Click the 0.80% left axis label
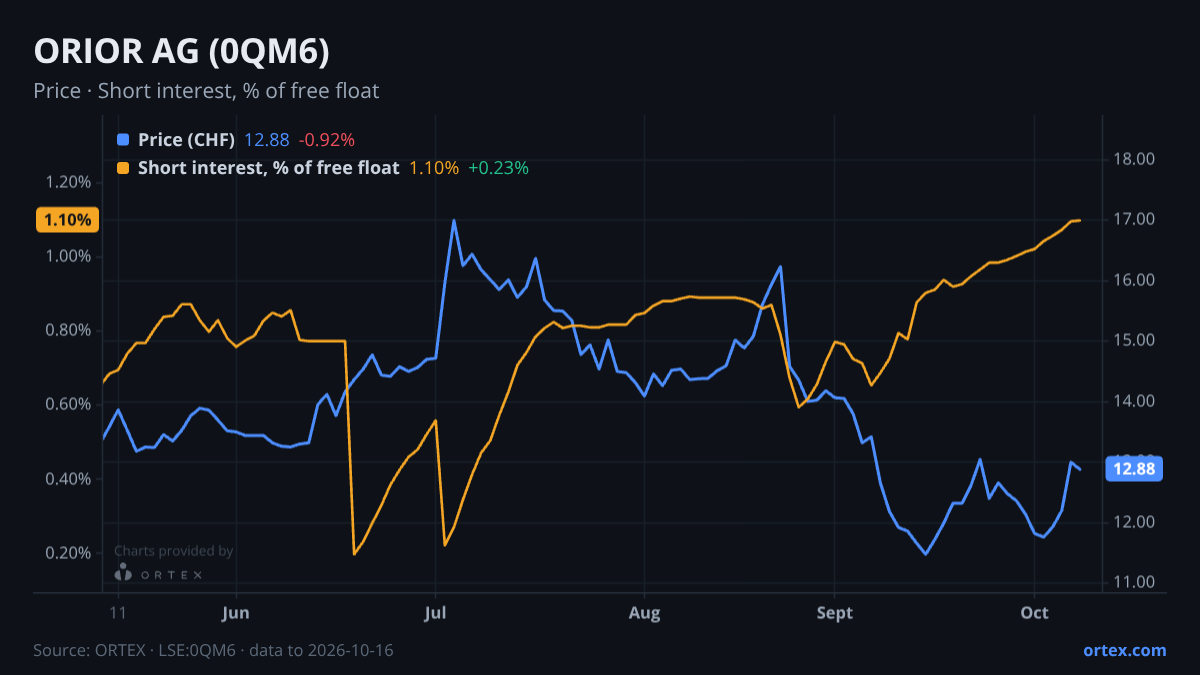The height and width of the screenshot is (675, 1200). 68,330
